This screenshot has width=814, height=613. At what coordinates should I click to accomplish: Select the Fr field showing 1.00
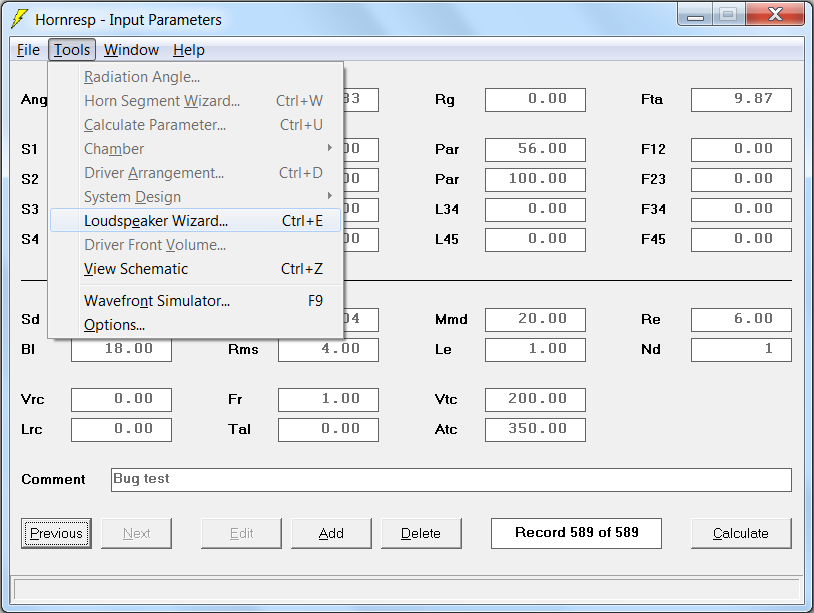pos(329,400)
